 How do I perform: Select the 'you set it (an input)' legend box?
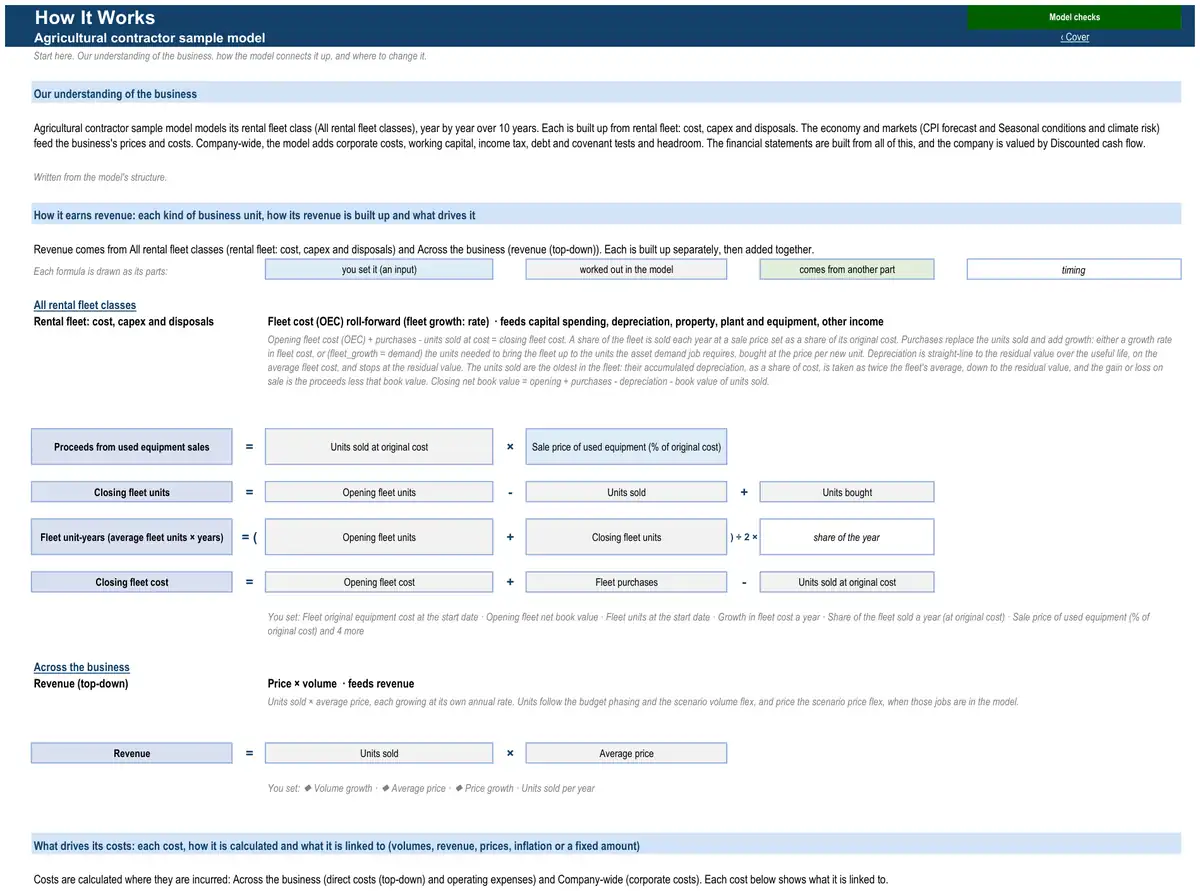coord(379,269)
